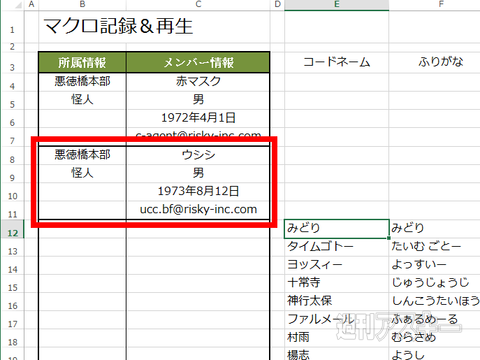480x360 pixels.
Task: Click the active cell みどり in column E
Action: [x=337, y=229]
